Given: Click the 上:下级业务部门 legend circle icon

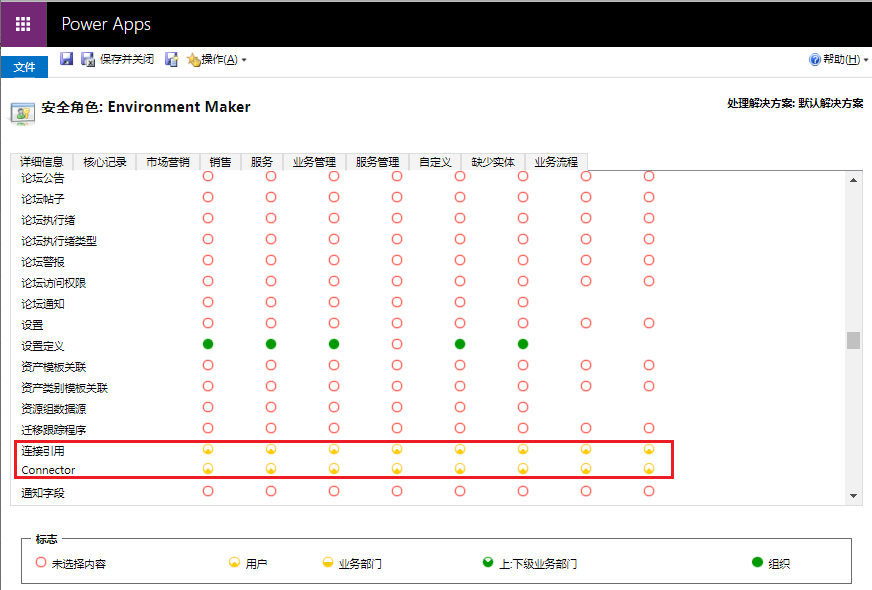Looking at the screenshot, I should point(488,562).
